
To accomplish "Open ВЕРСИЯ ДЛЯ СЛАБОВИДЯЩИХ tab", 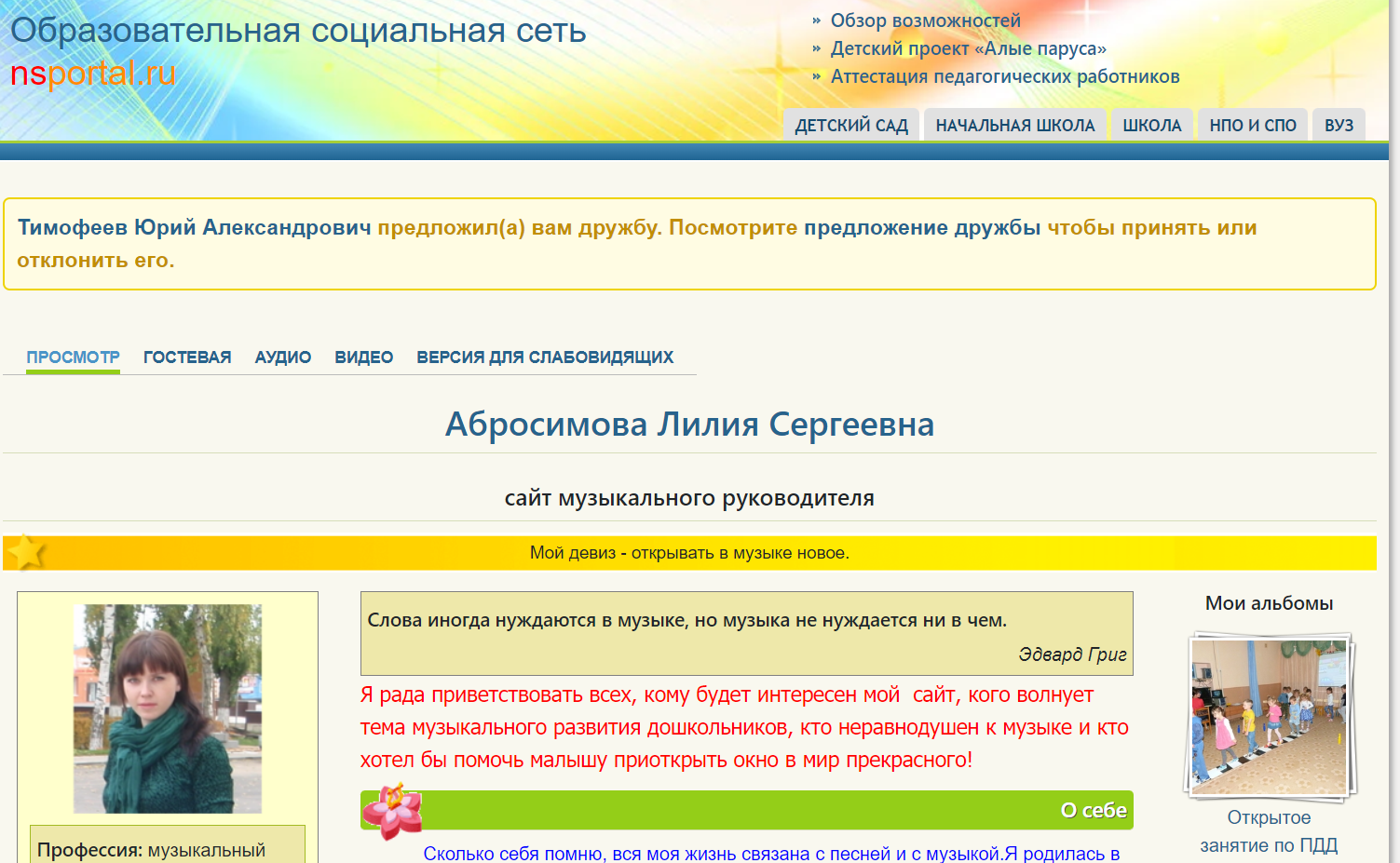I will click(545, 357).
